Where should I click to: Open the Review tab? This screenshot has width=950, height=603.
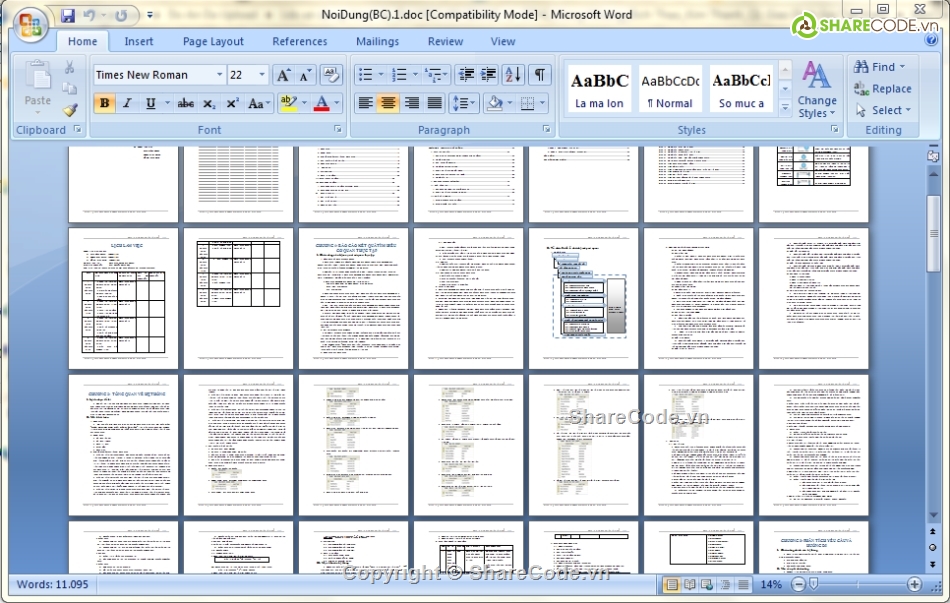(x=445, y=41)
